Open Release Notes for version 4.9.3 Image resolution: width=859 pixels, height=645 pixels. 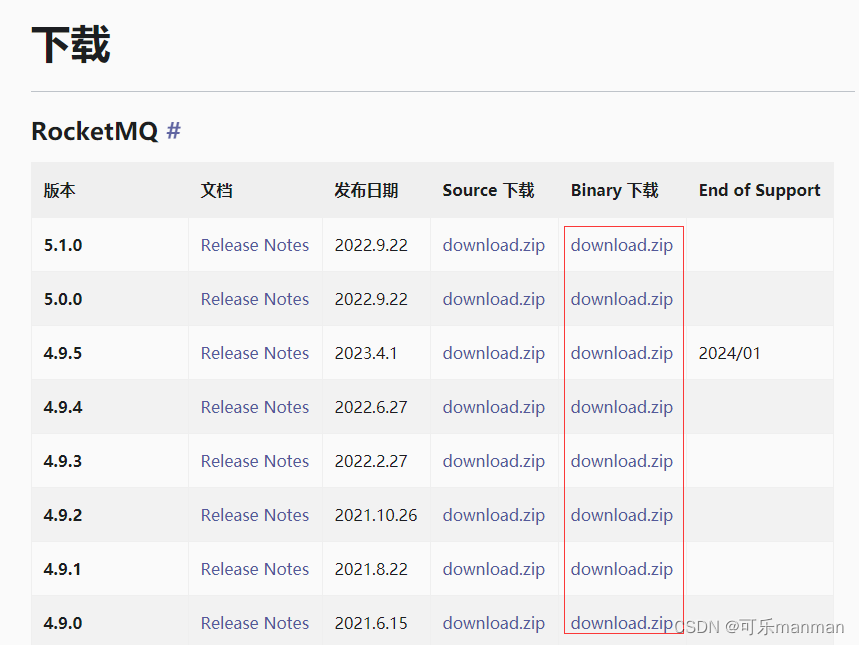[x=254, y=461]
